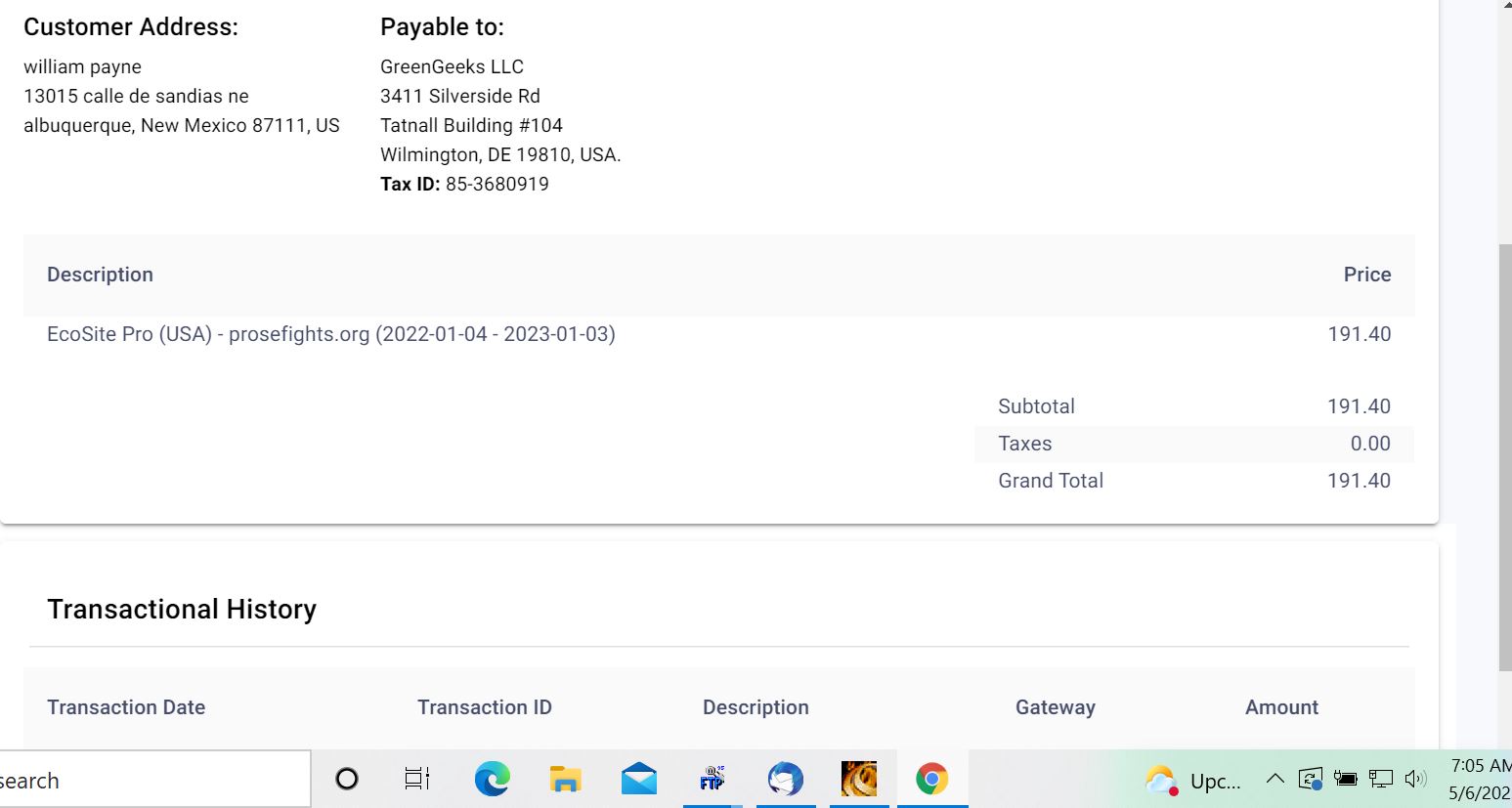Image resolution: width=1512 pixels, height=808 pixels.
Task: Click the Transaction Date column header
Action: tap(126, 707)
